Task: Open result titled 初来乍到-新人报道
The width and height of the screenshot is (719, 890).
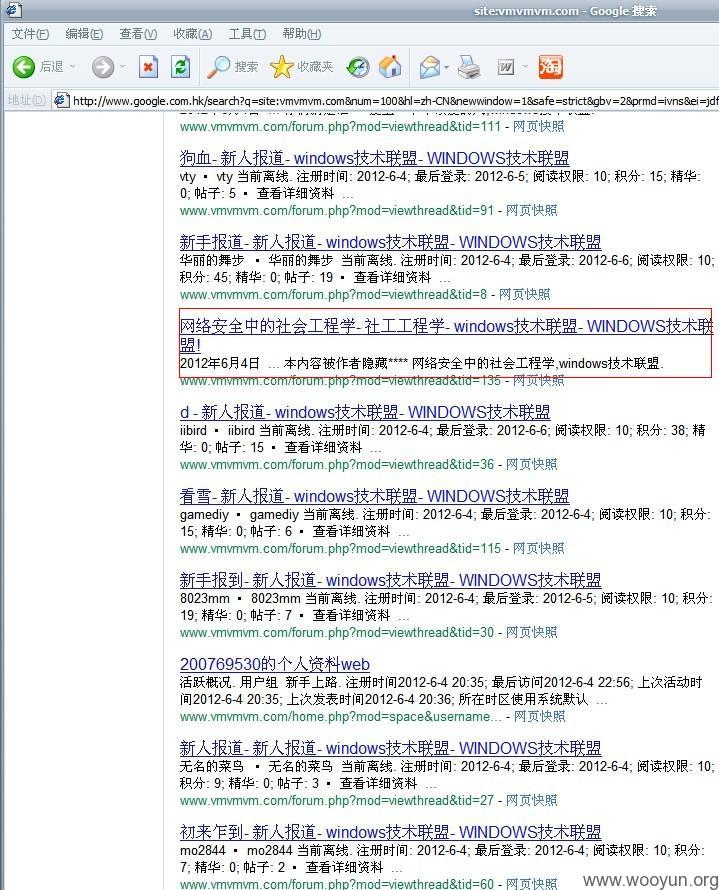Action: (390, 832)
